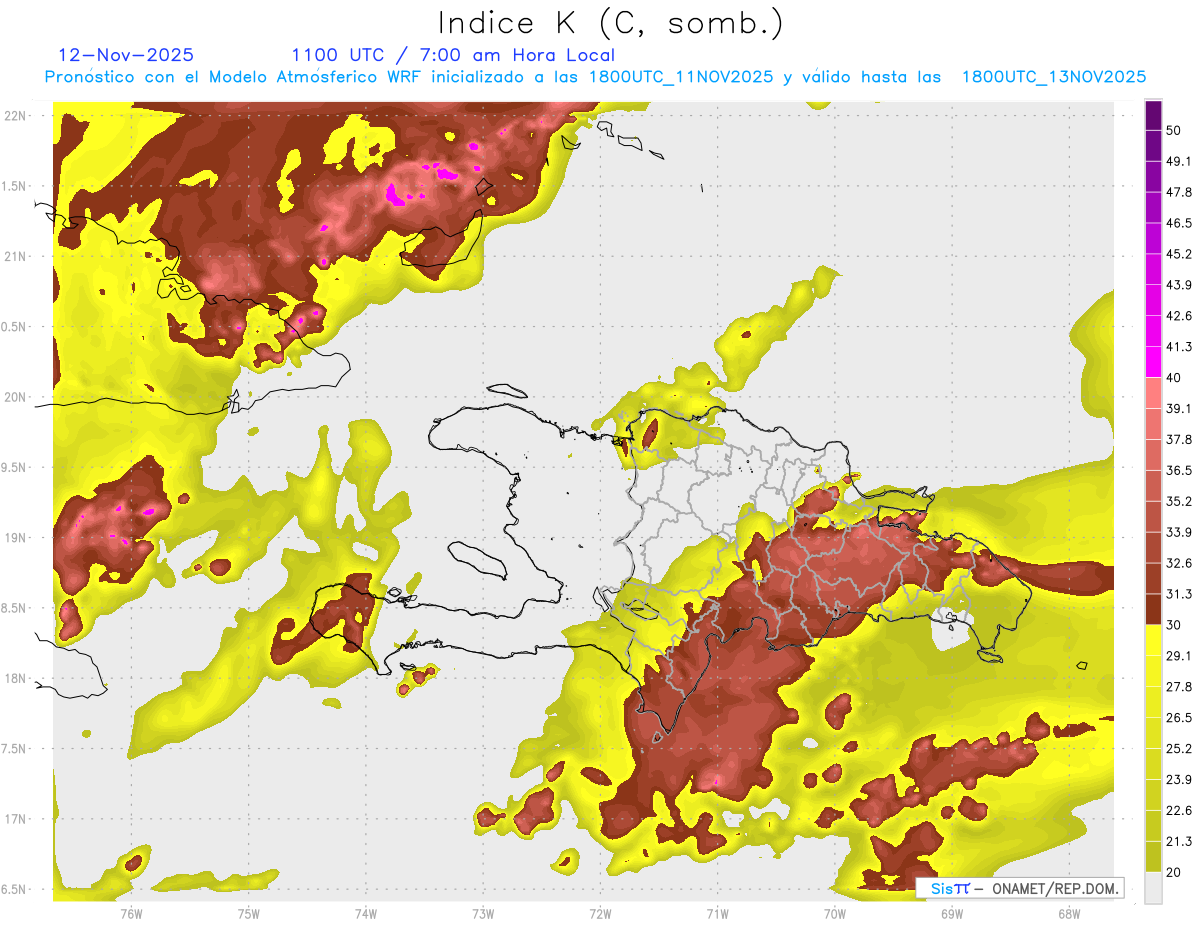Click the '1100 UTC / 7:00 am Hora Local' text
Image resolution: width=1200 pixels, height=927 pixels.
[x=453, y=55]
